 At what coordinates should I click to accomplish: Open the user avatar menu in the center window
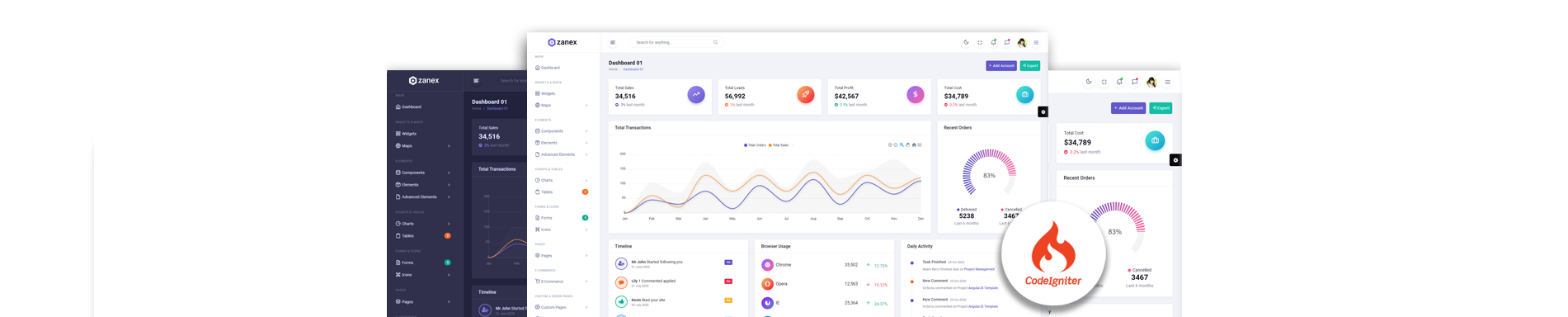pos(1022,42)
